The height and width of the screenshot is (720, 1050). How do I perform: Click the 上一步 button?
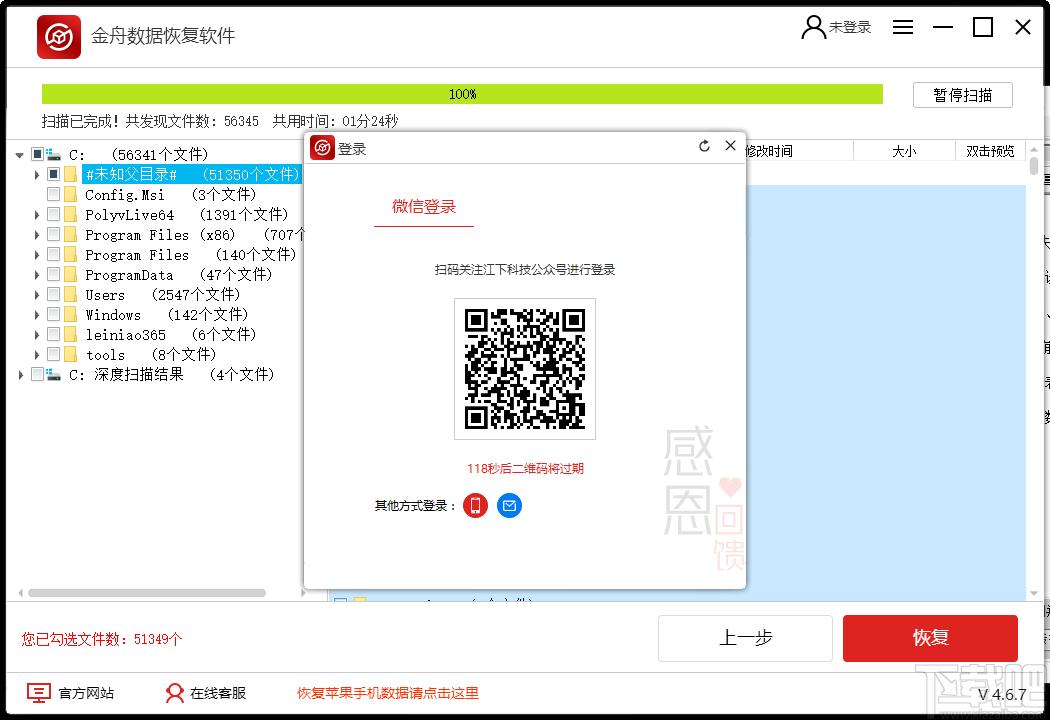[745, 638]
